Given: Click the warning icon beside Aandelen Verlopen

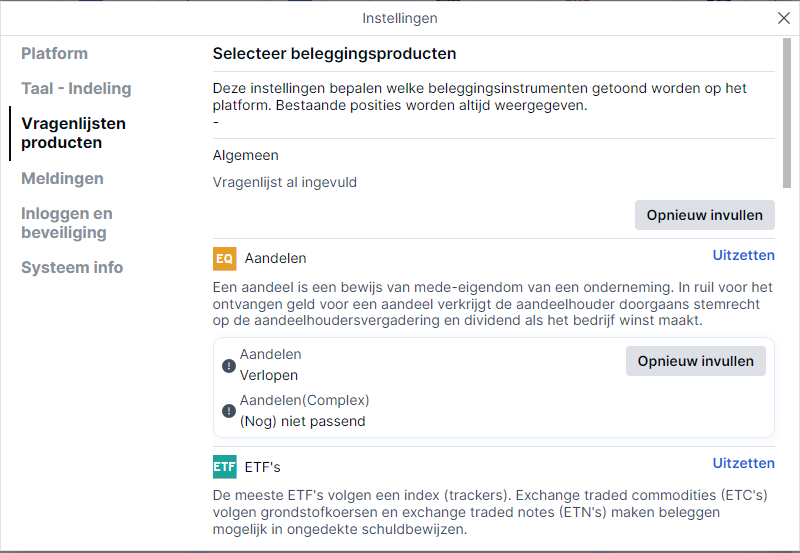Looking at the screenshot, I should click(229, 366).
